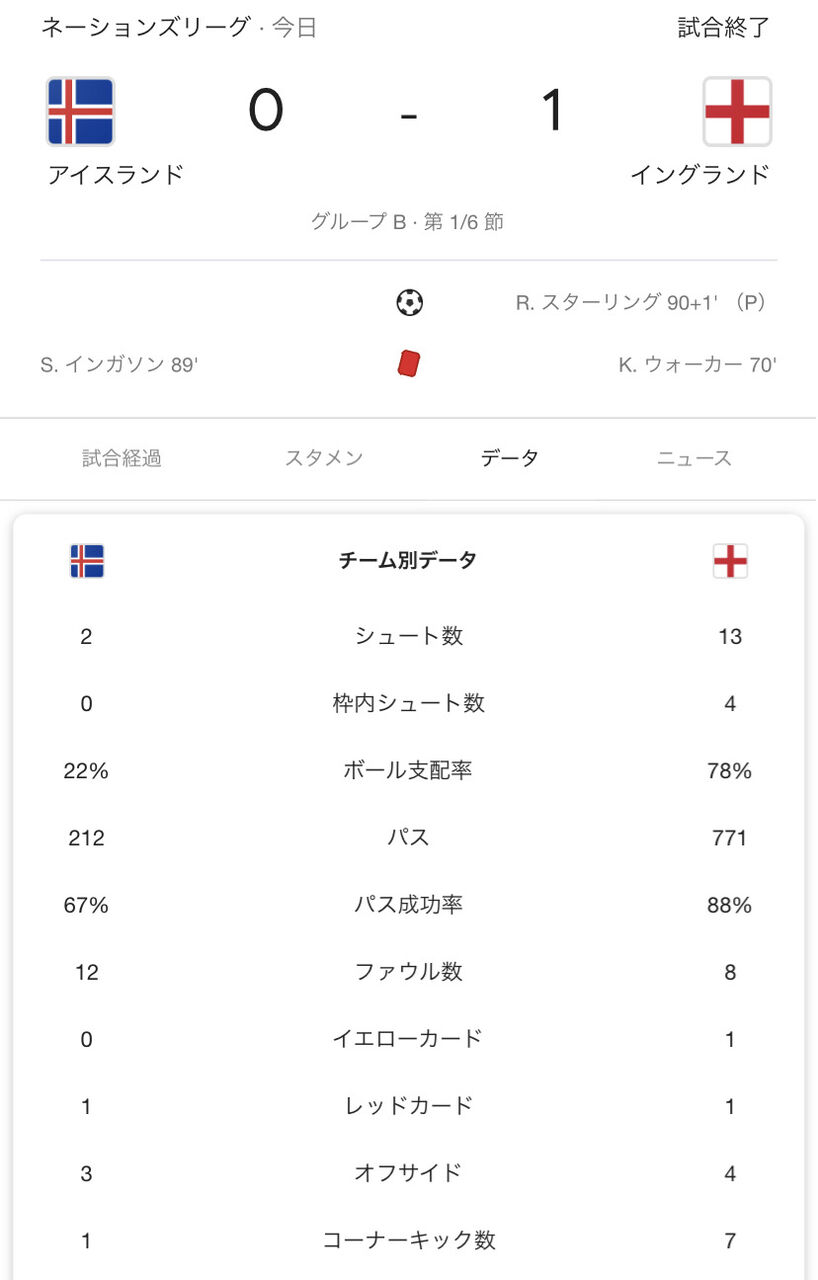Click the soccer ball goal icon
Screen dimensions: 818x1280
tap(409, 302)
